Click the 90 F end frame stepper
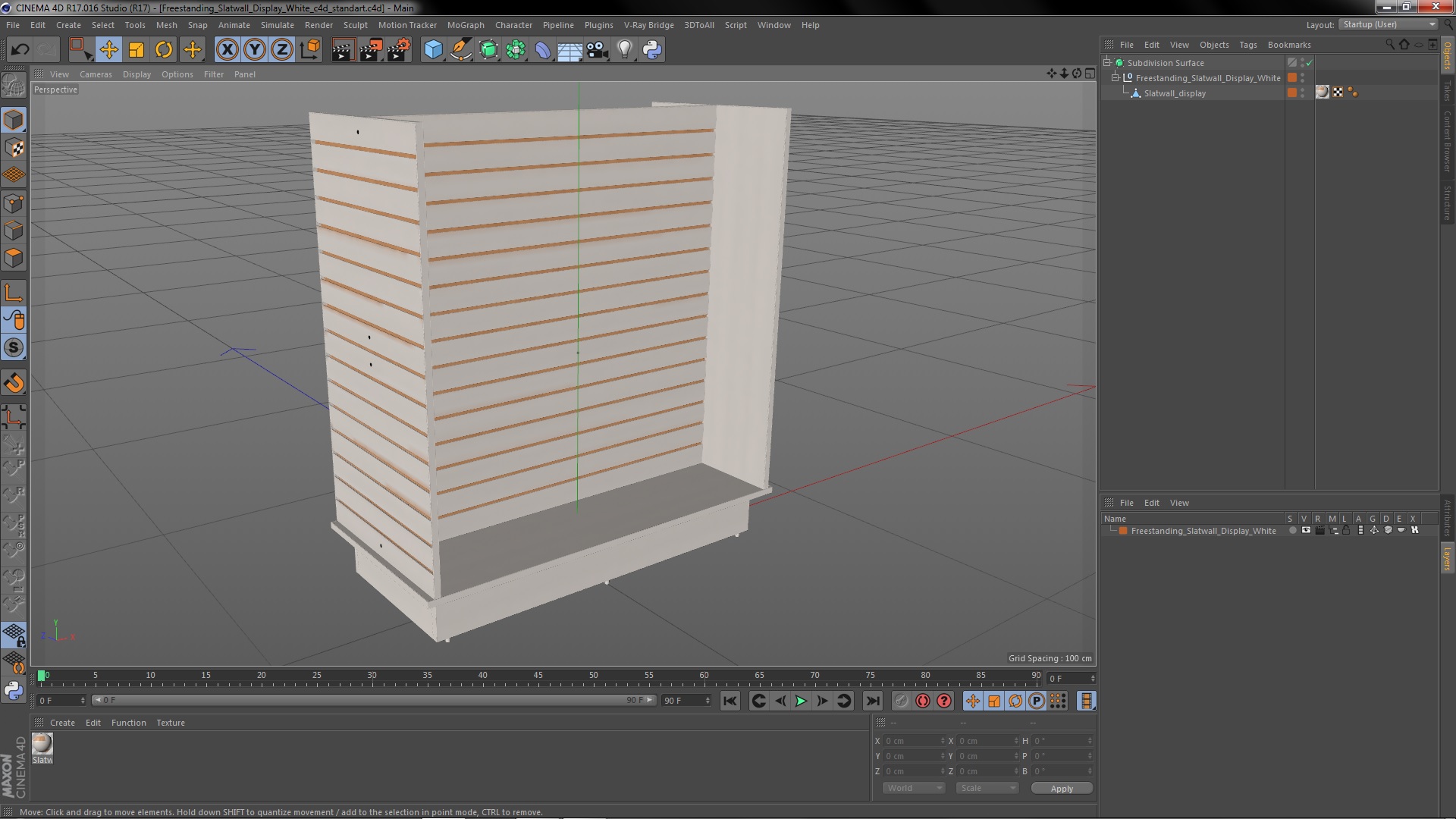The image size is (1456, 819). [x=708, y=701]
